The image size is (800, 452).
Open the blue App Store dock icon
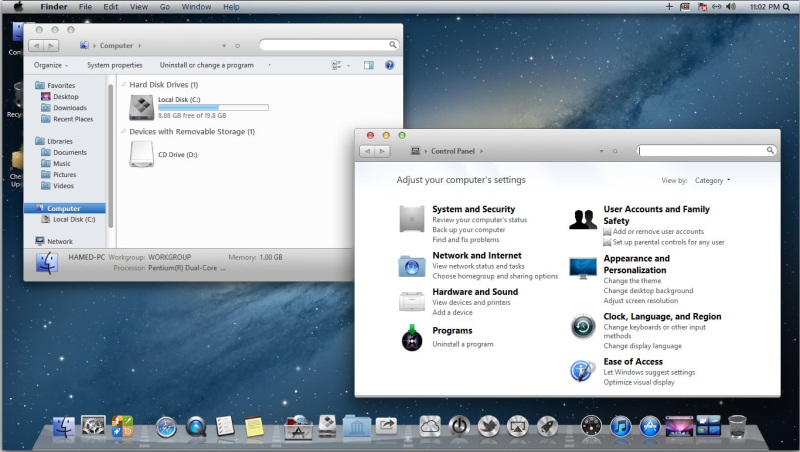coord(650,426)
